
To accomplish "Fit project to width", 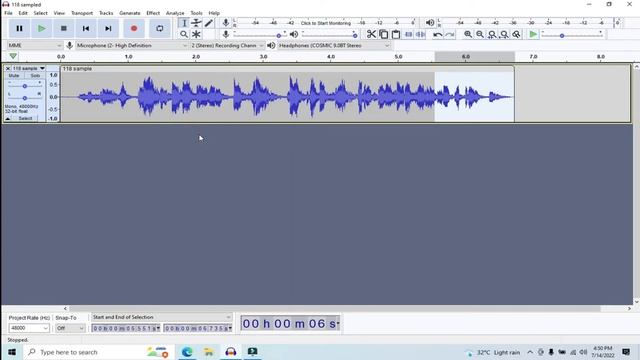I will [504, 34].
